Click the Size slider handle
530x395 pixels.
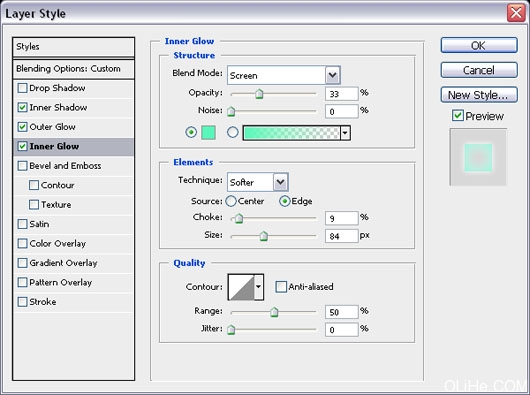click(x=264, y=236)
